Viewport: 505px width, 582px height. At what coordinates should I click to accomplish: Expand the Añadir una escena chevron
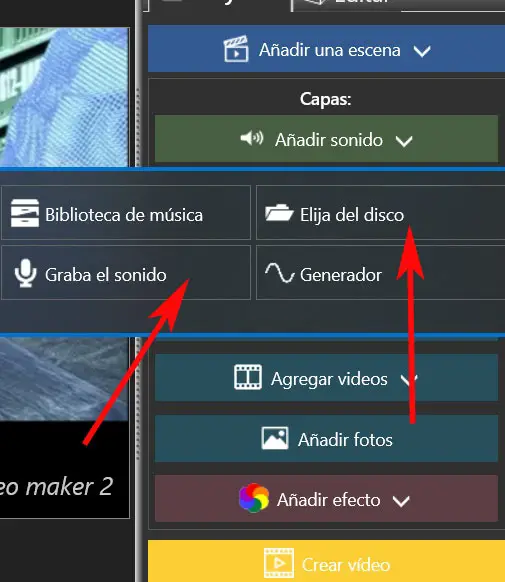(422, 51)
